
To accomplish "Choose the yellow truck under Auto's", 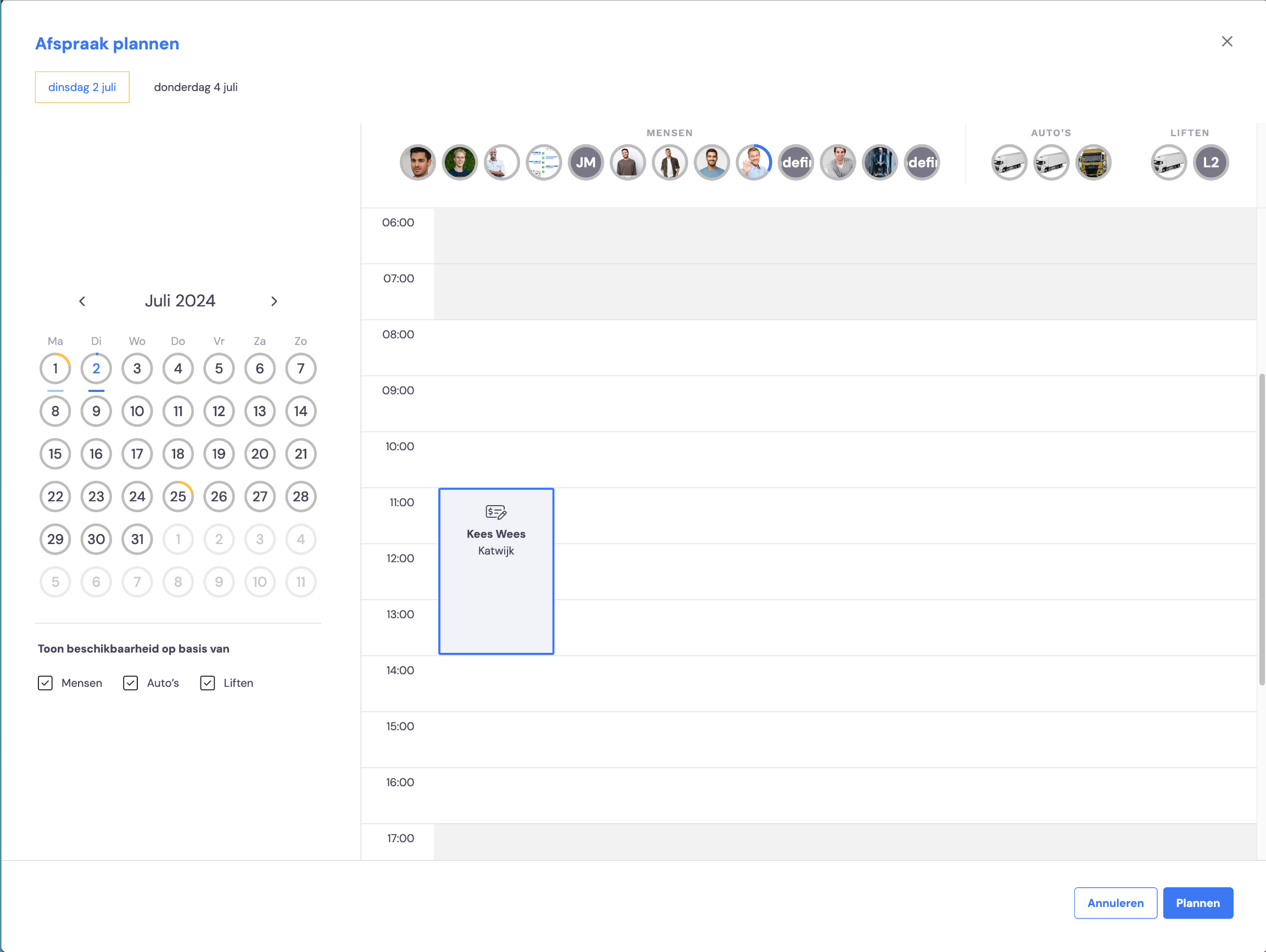I will coord(1093,163).
